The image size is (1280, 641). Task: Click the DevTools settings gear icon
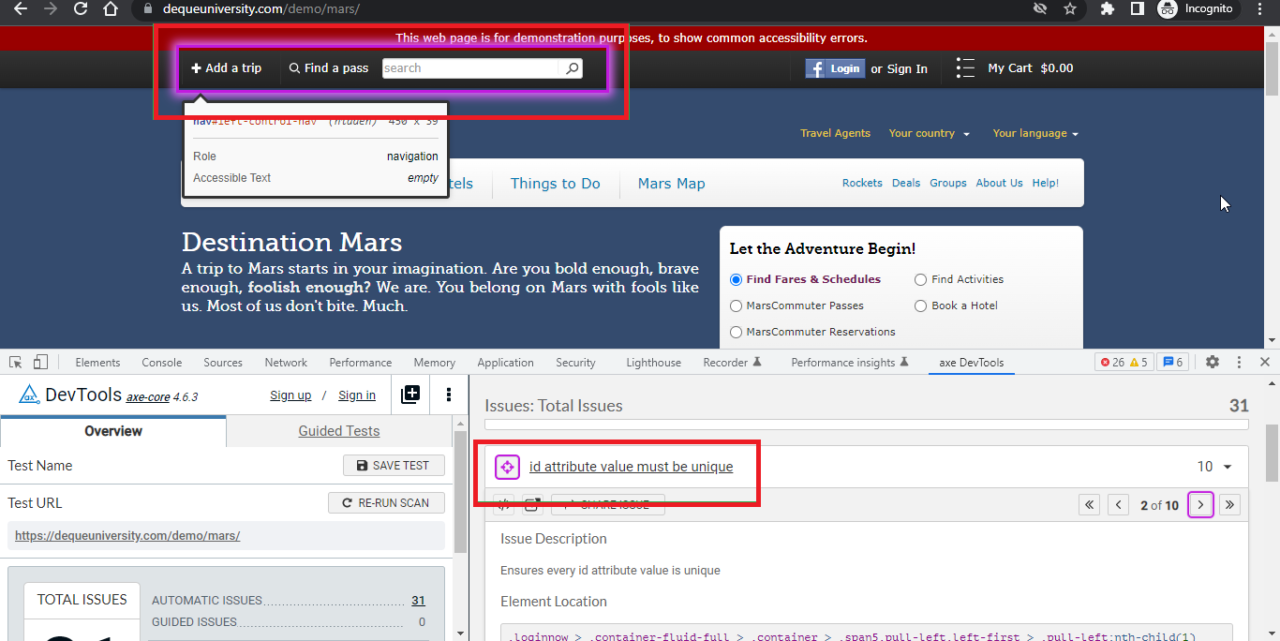[x=1212, y=362]
